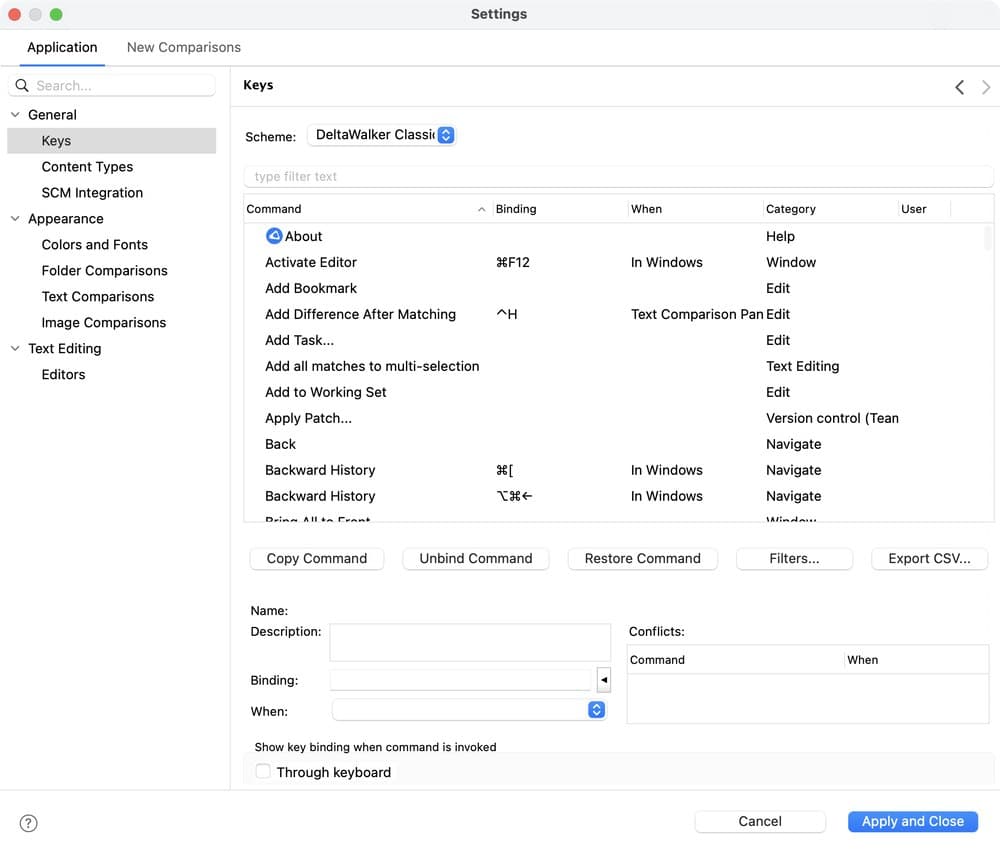Click the Binding input field
The image size is (1000, 854).
click(x=460, y=680)
